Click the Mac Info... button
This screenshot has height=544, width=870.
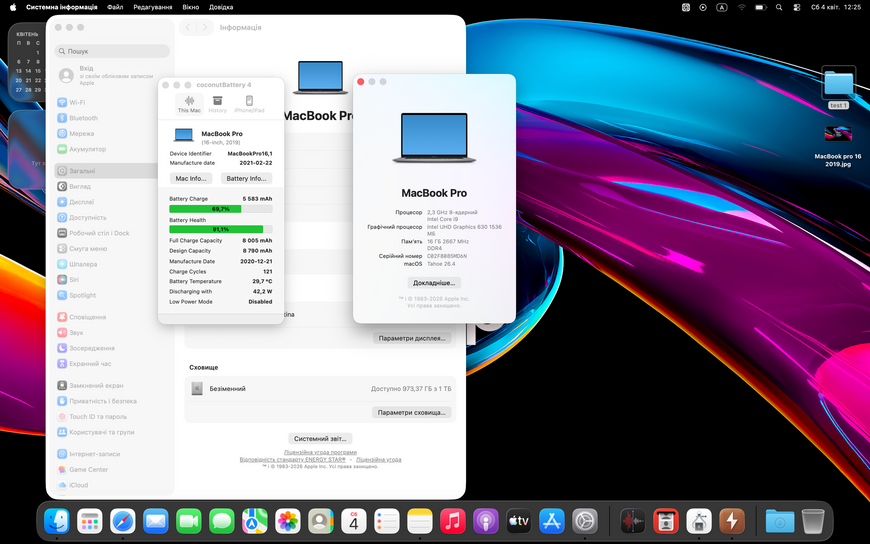[191, 178]
